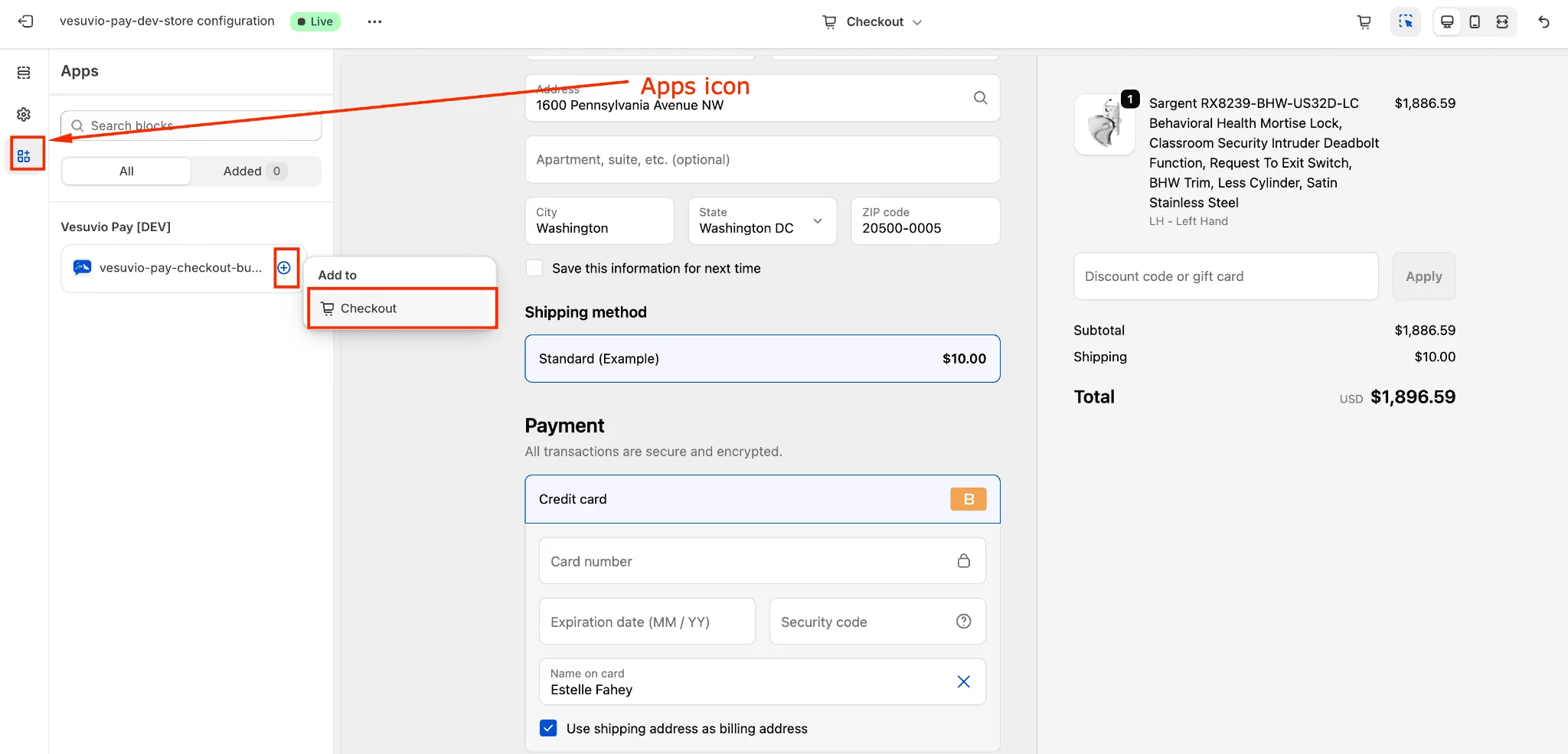The image size is (1568, 754).
Task: Switch to desktop device preview
Action: coord(1447,21)
